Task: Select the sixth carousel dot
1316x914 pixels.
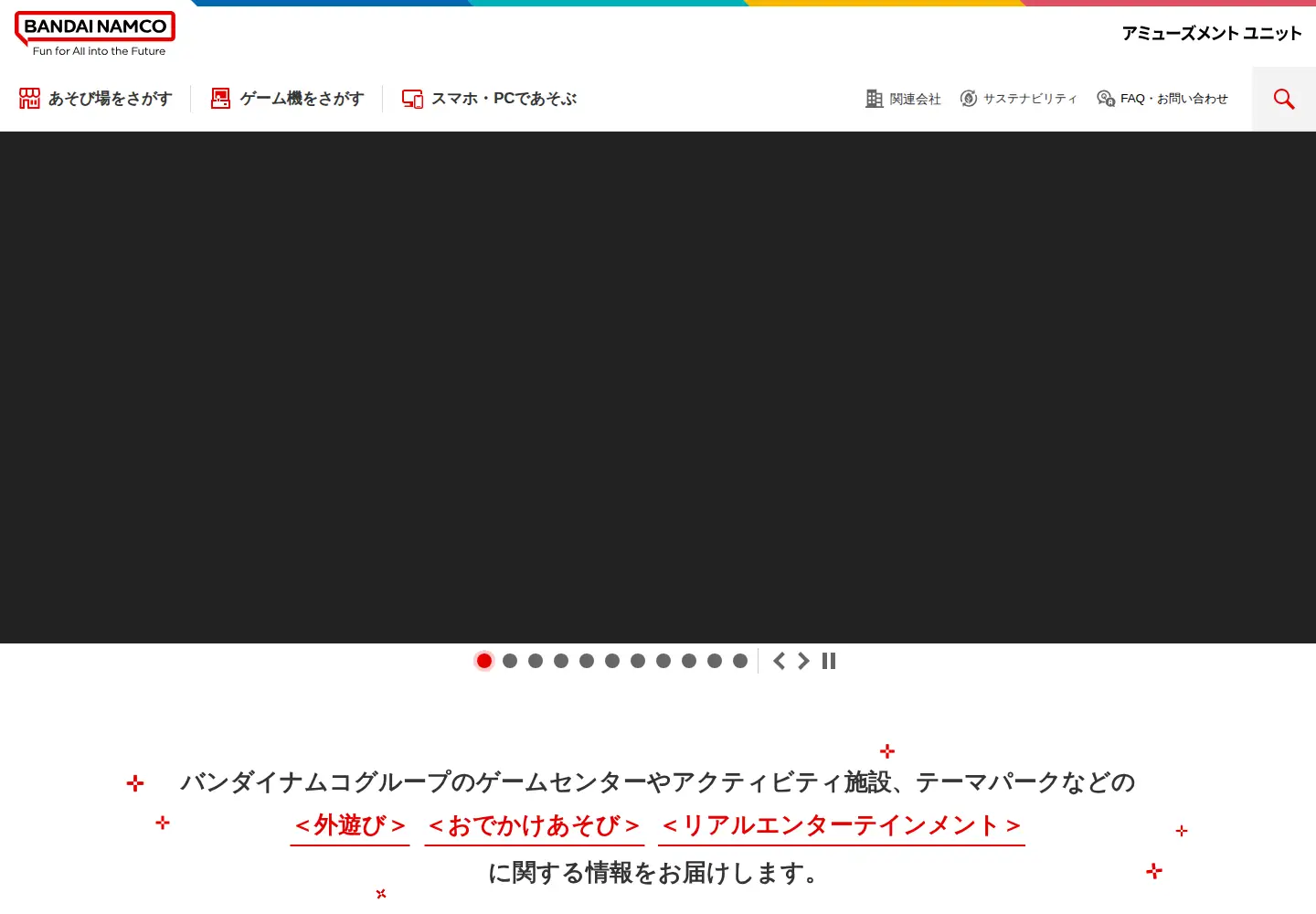Action: [x=612, y=661]
